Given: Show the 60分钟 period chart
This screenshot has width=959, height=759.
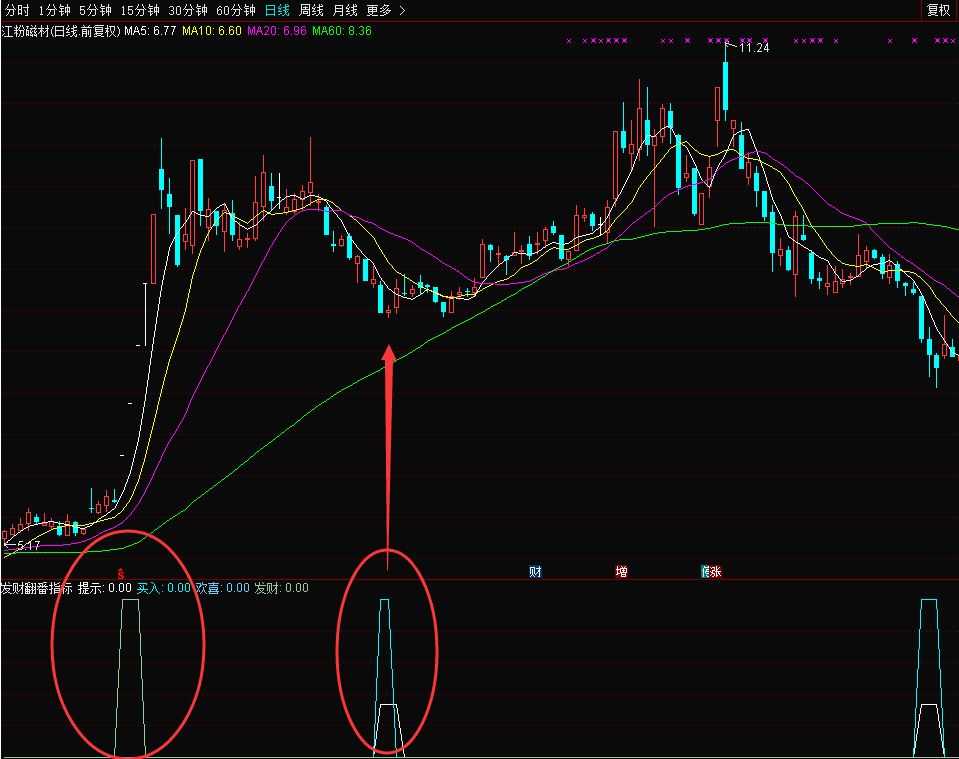Looking at the screenshot, I should coord(236,10).
